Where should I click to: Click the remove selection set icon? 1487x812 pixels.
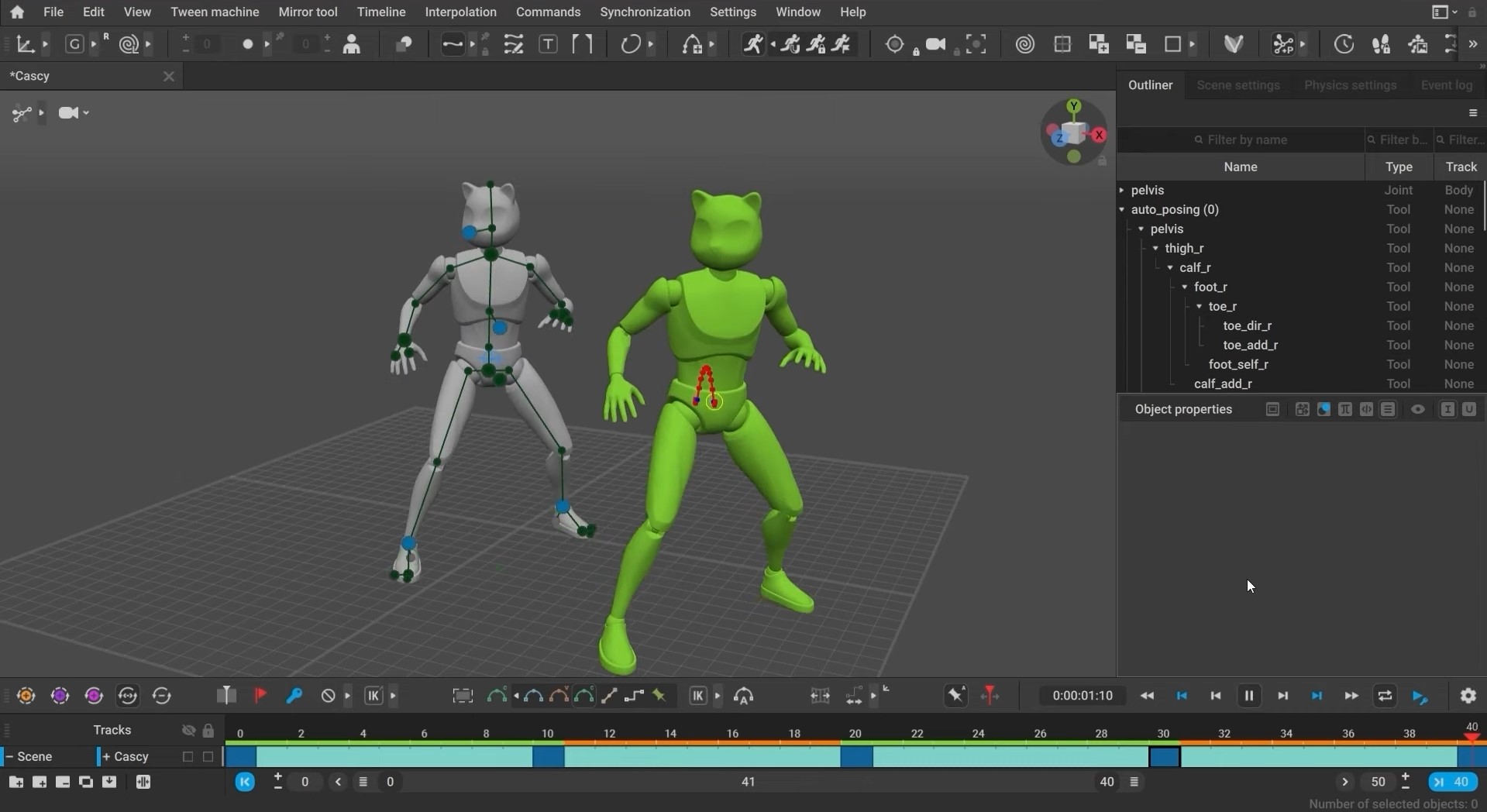point(1136,44)
